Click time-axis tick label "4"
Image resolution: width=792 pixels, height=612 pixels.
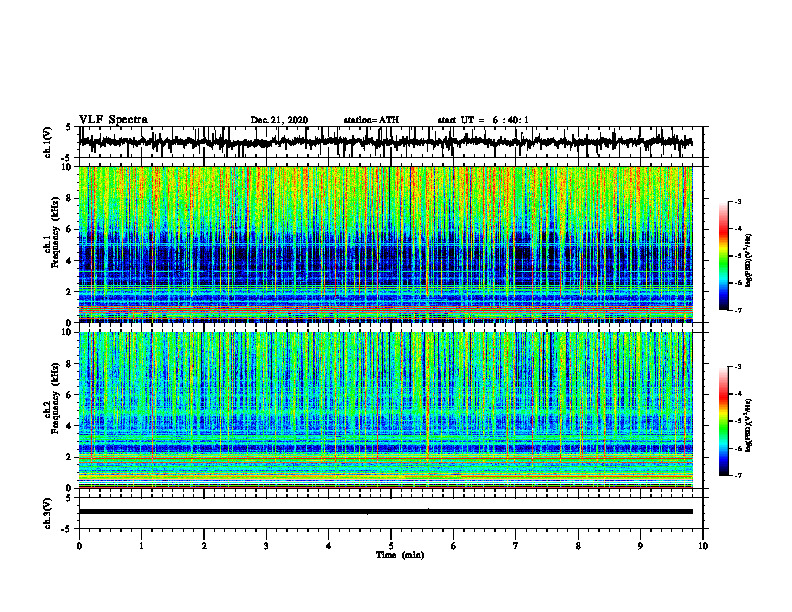click(329, 546)
